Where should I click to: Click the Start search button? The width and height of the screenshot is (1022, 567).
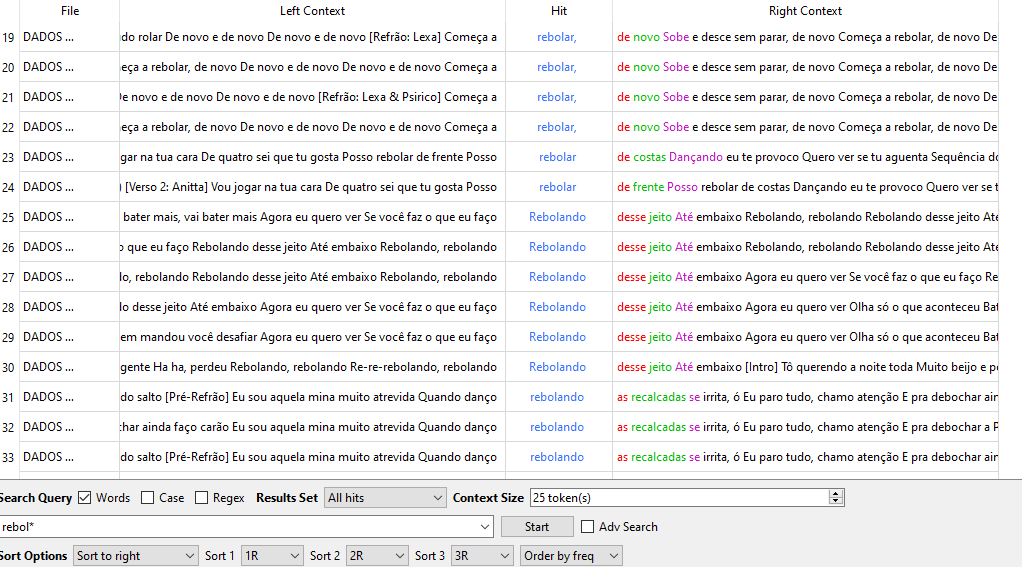[537, 527]
